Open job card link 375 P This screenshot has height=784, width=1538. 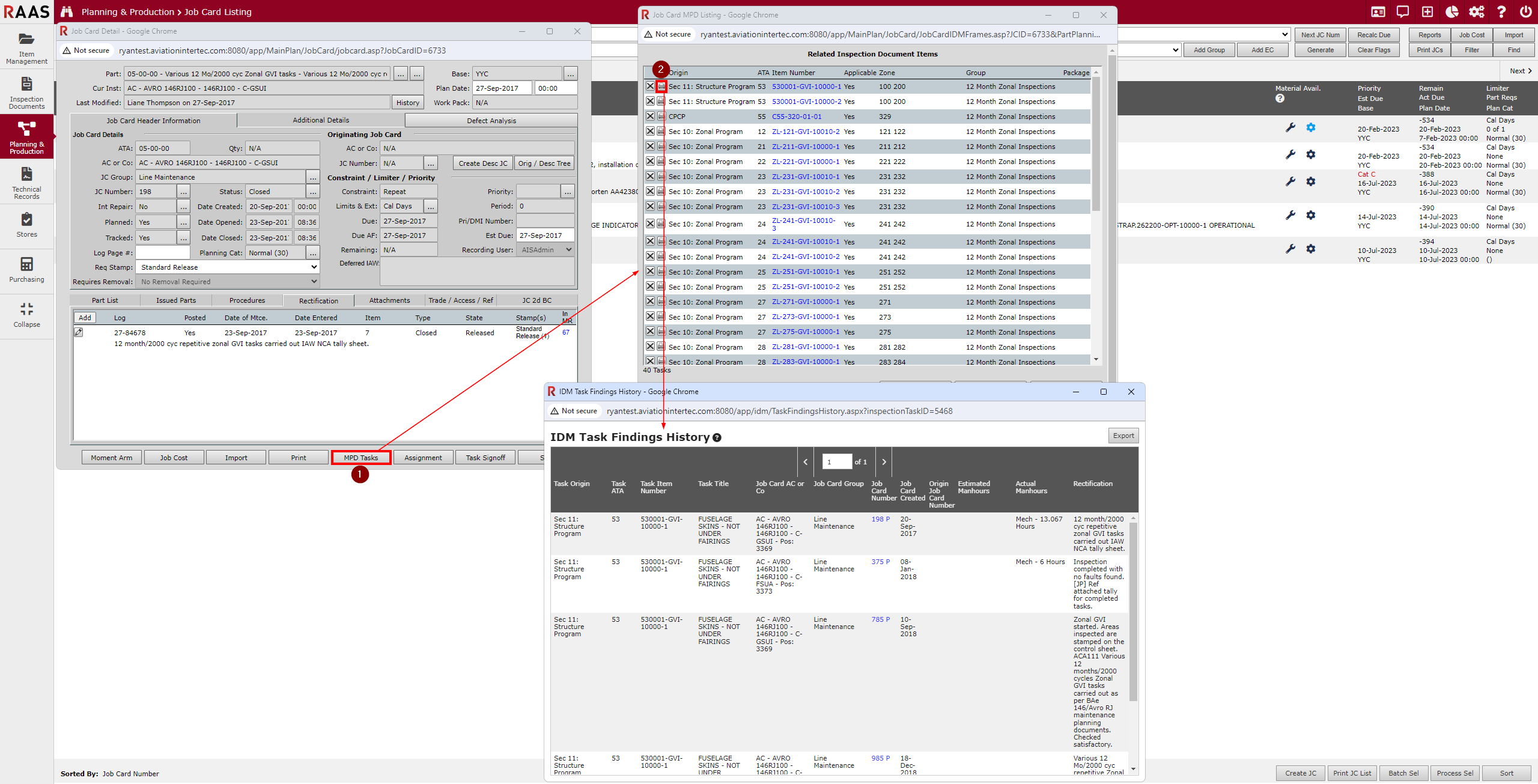coord(880,562)
